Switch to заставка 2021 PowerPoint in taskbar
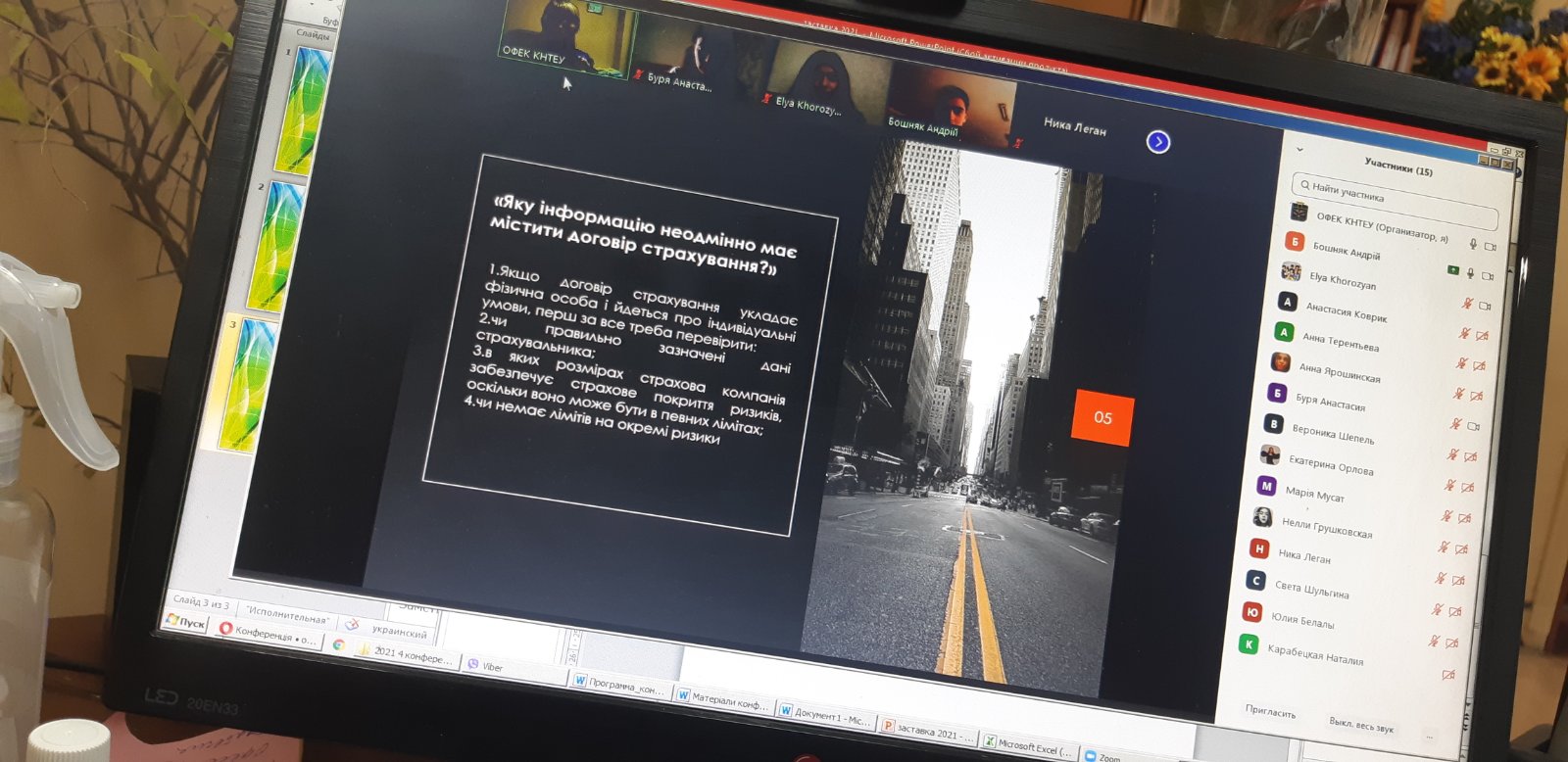The width and height of the screenshot is (1568, 762). (928, 731)
